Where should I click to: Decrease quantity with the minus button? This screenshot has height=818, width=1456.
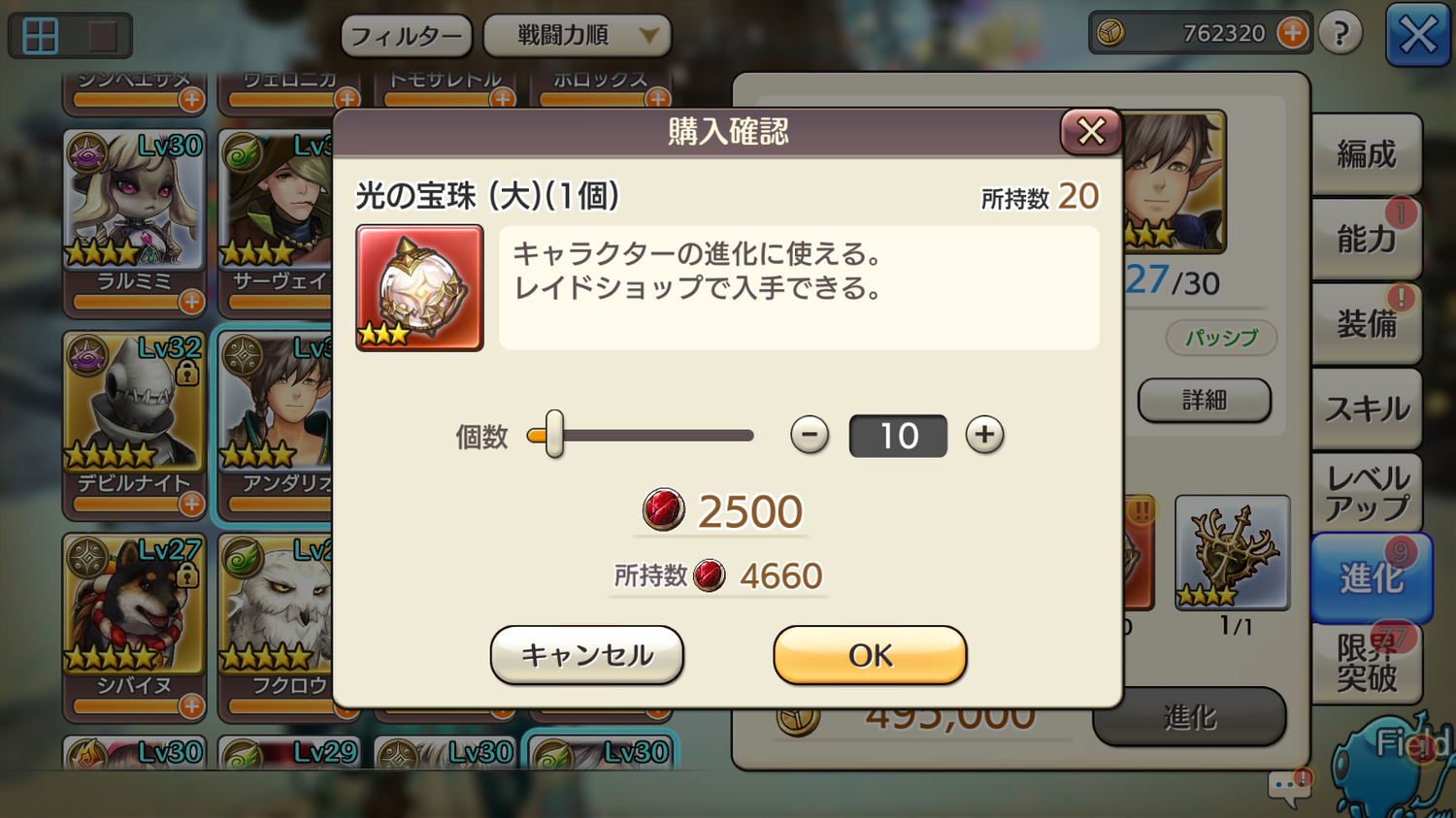pos(810,435)
